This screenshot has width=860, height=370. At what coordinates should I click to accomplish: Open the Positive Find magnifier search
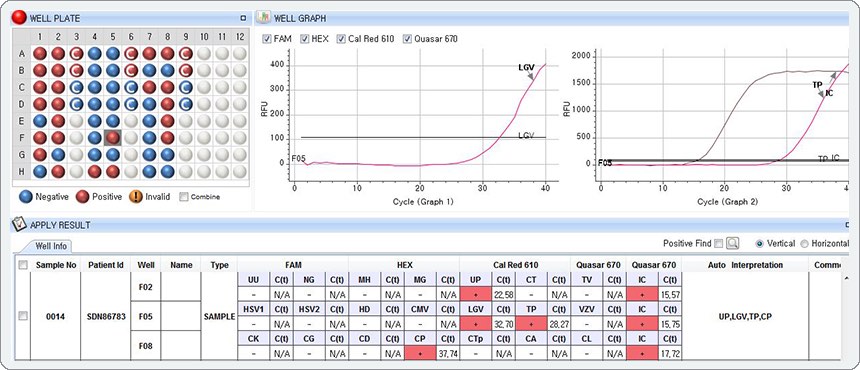(x=732, y=243)
